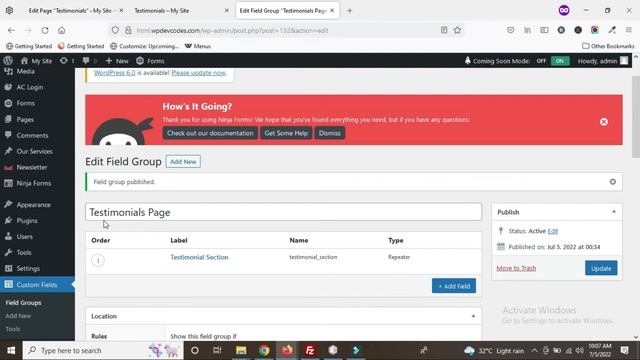
Task: Switch Coming Soon Mode to OFF
Action: coord(541,61)
